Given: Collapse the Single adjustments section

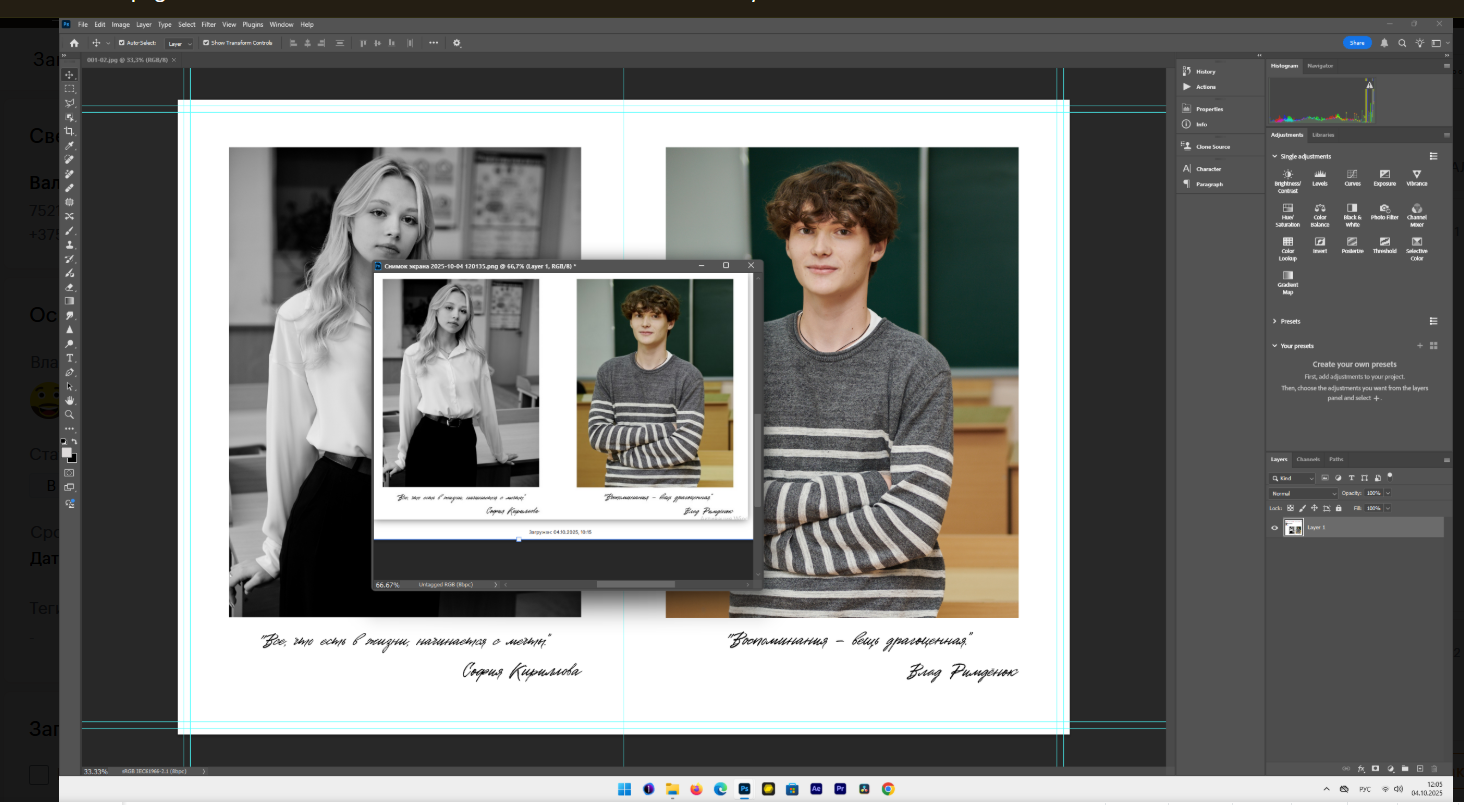Looking at the screenshot, I should pyautogui.click(x=1274, y=157).
